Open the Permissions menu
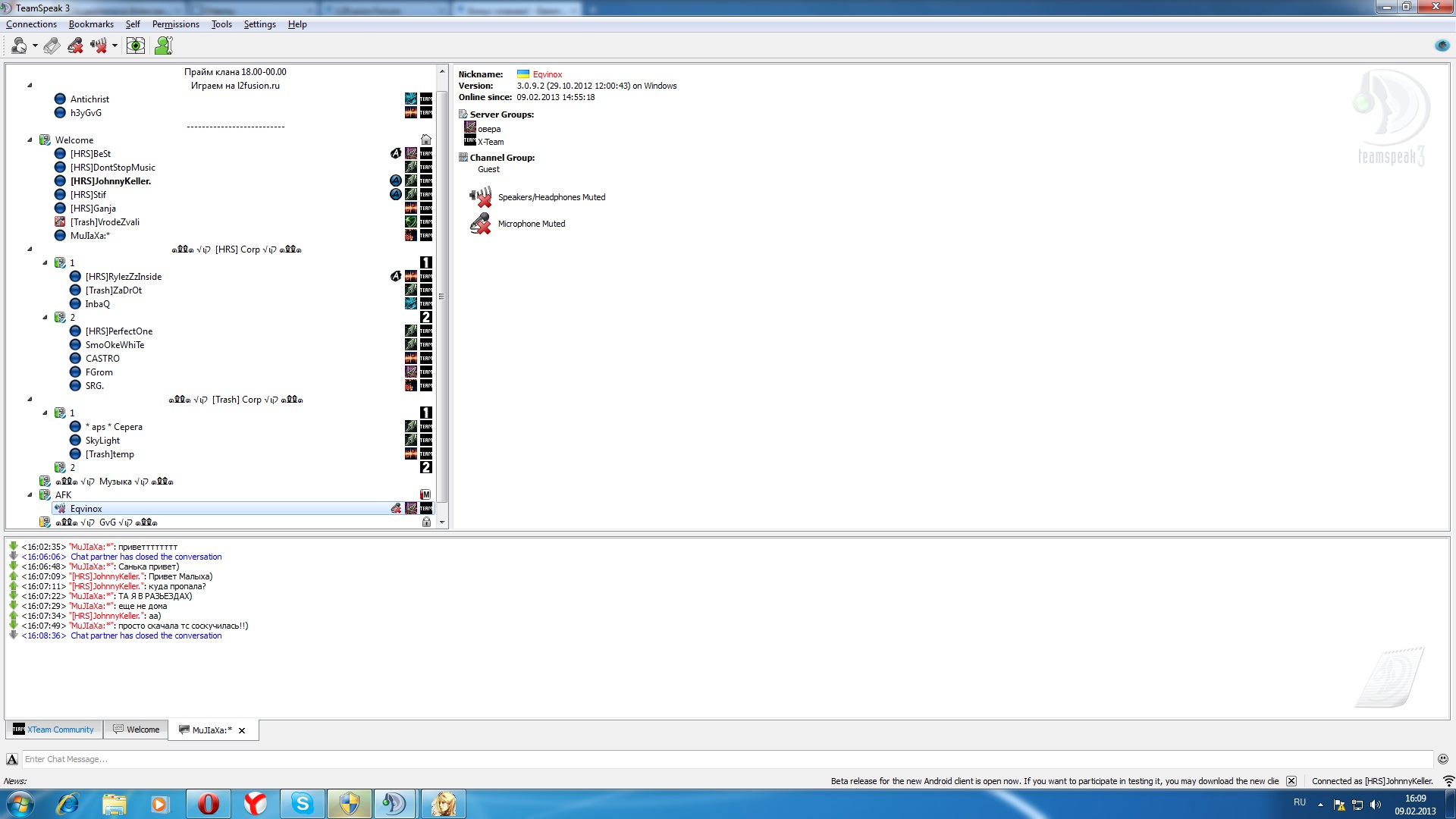Image resolution: width=1456 pixels, height=819 pixels. pyautogui.click(x=175, y=24)
